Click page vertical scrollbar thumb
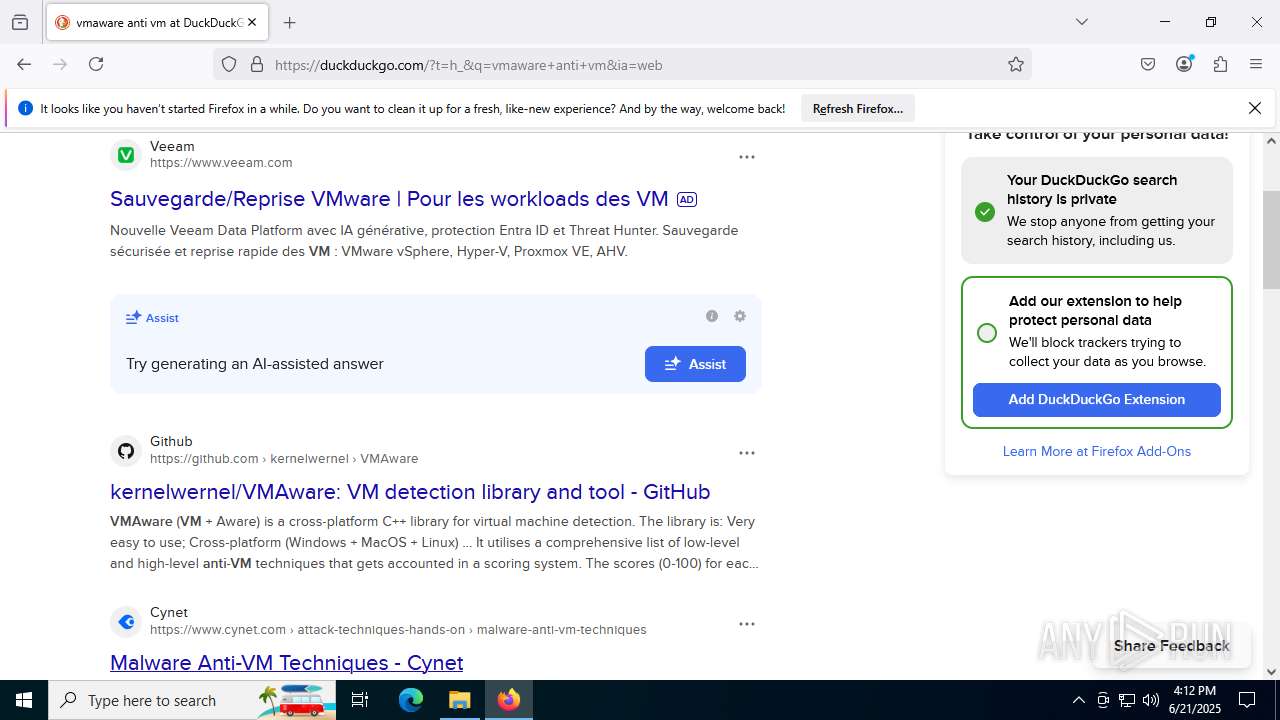The height and width of the screenshot is (720, 1280). (x=1271, y=238)
